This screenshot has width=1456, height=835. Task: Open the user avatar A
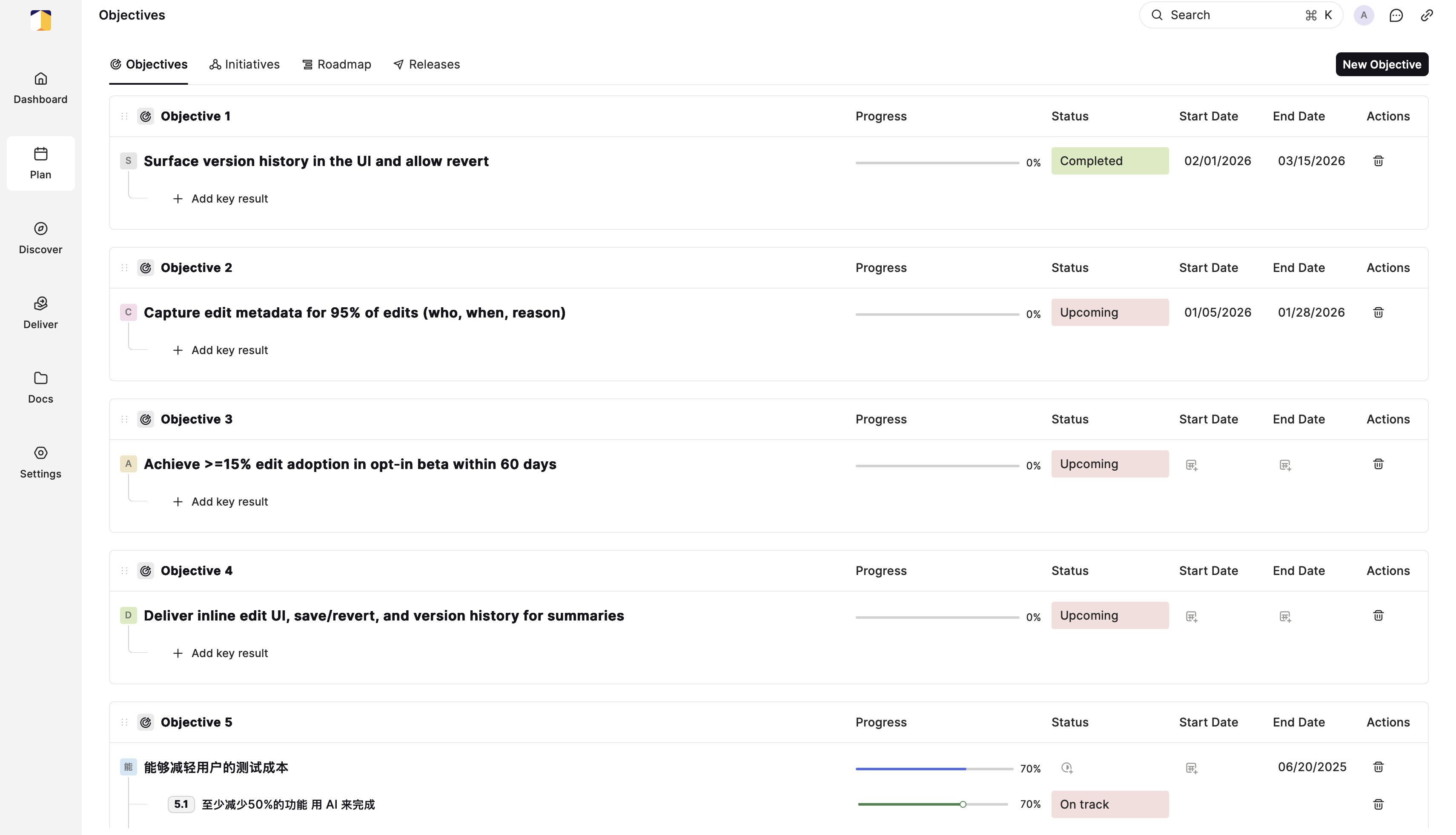coord(1364,15)
